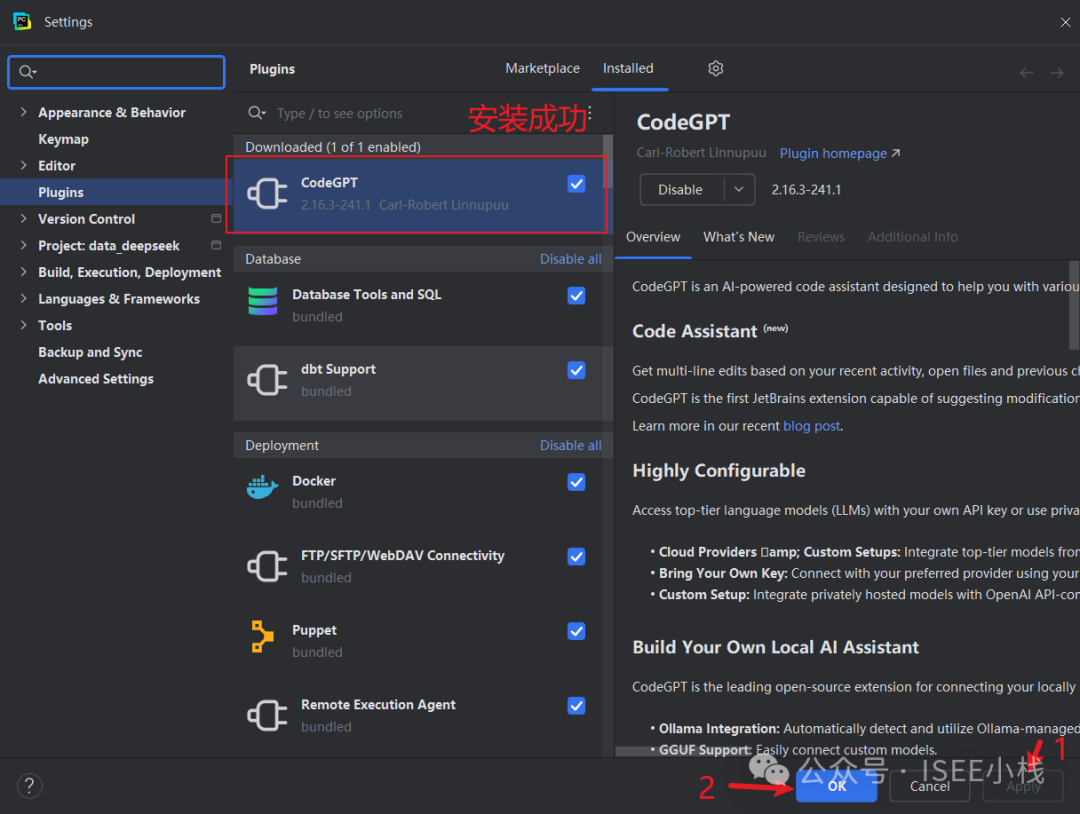
Task: Open the plugin list options menu (three dots)
Action: click(590, 113)
